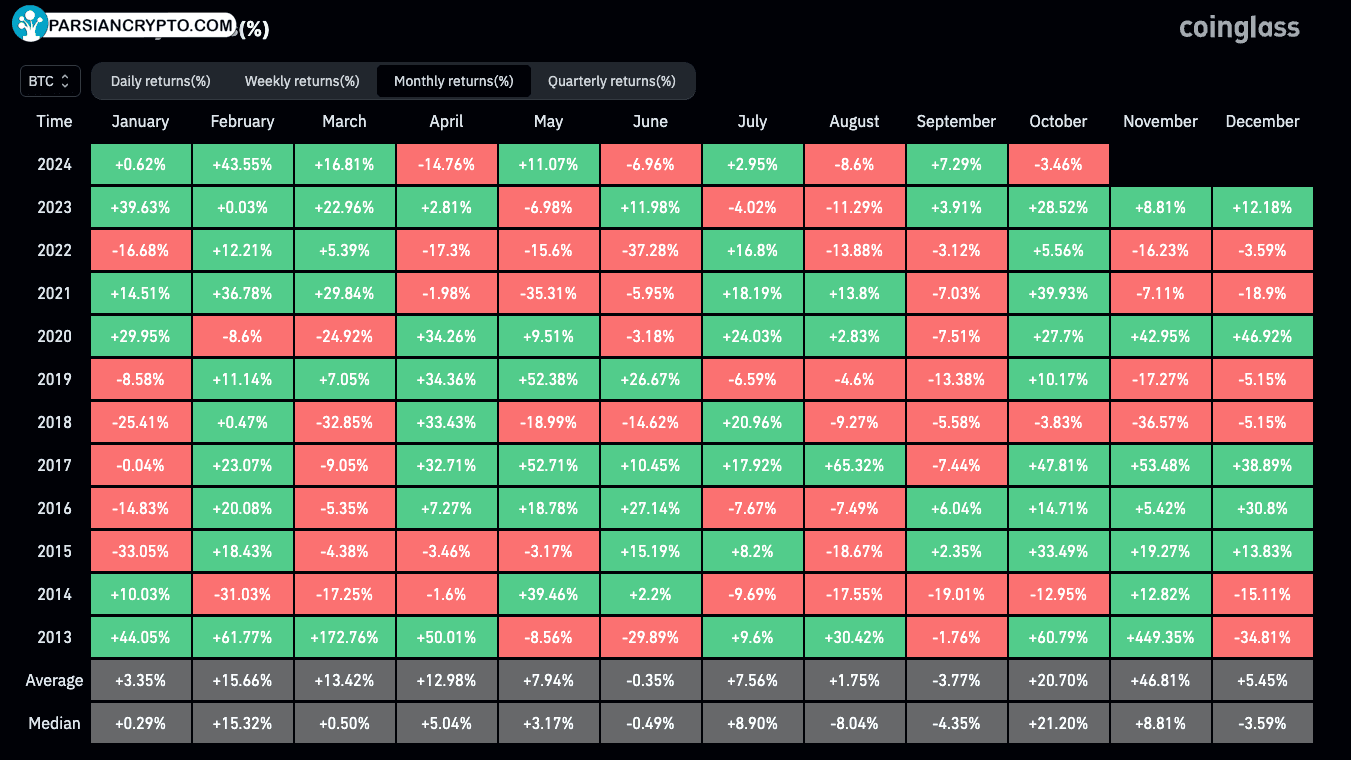Image resolution: width=1351 pixels, height=760 pixels.
Task: Click the 2022 June -37.28% cell
Action: click(x=650, y=250)
